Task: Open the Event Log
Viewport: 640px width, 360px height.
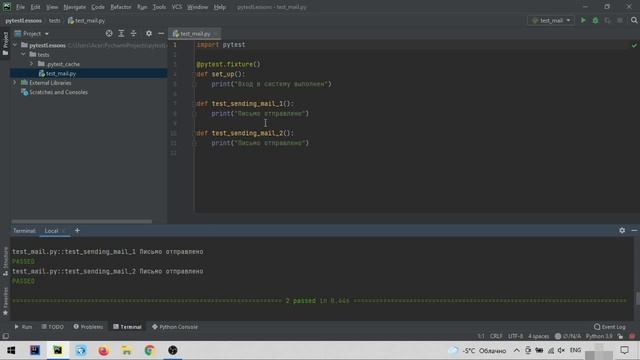Action: click(x=610, y=327)
